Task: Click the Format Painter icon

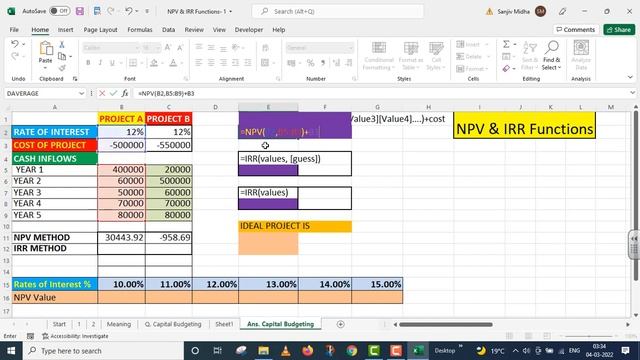Action: coord(62,68)
